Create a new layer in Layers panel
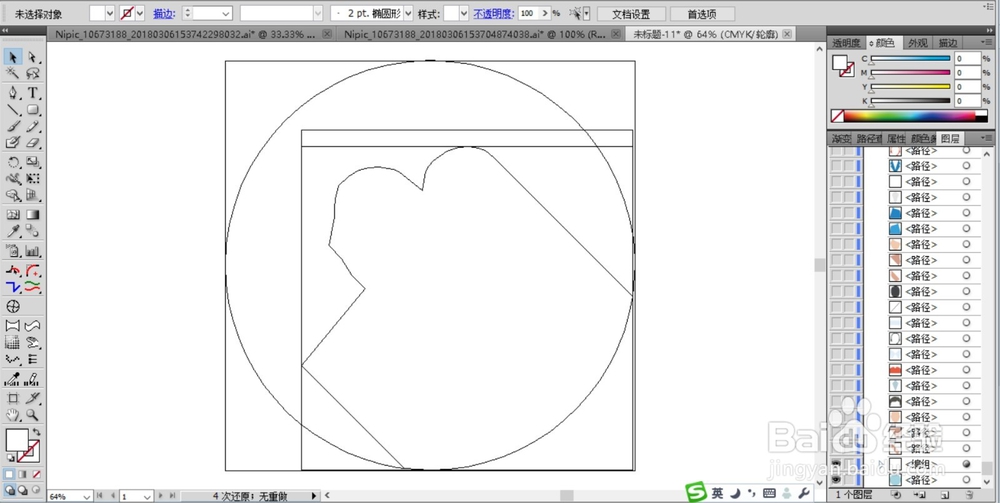Screen dimensions: 1000x503 point(945,495)
